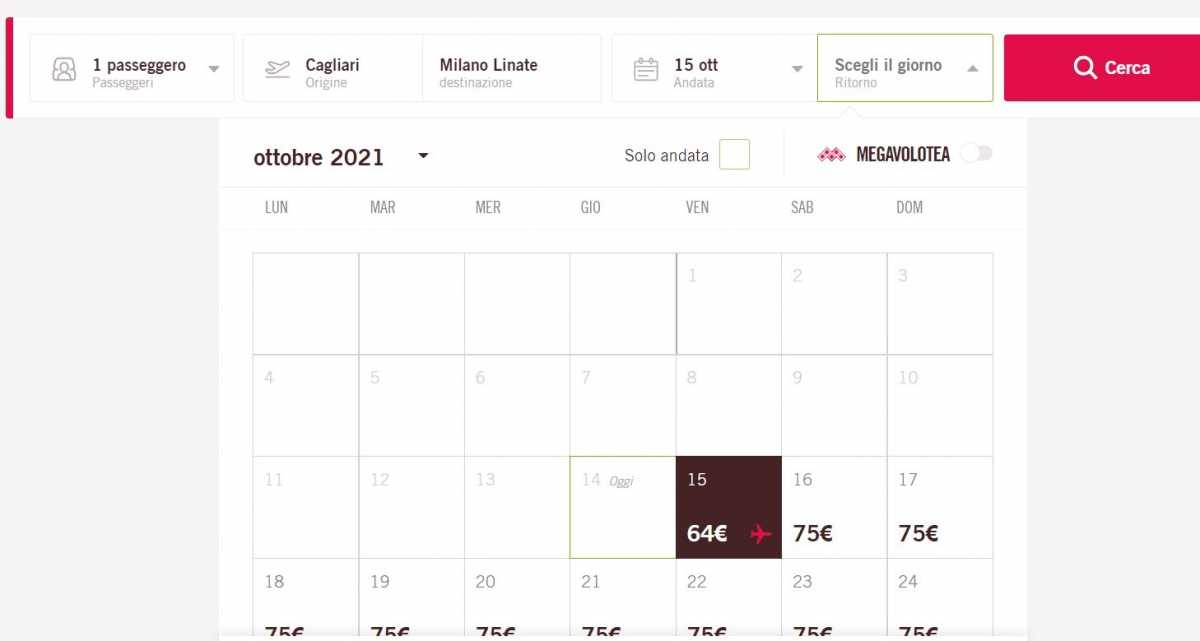Choose day 22 in the calendar
The image size is (1200, 641).
[x=729, y=600]
